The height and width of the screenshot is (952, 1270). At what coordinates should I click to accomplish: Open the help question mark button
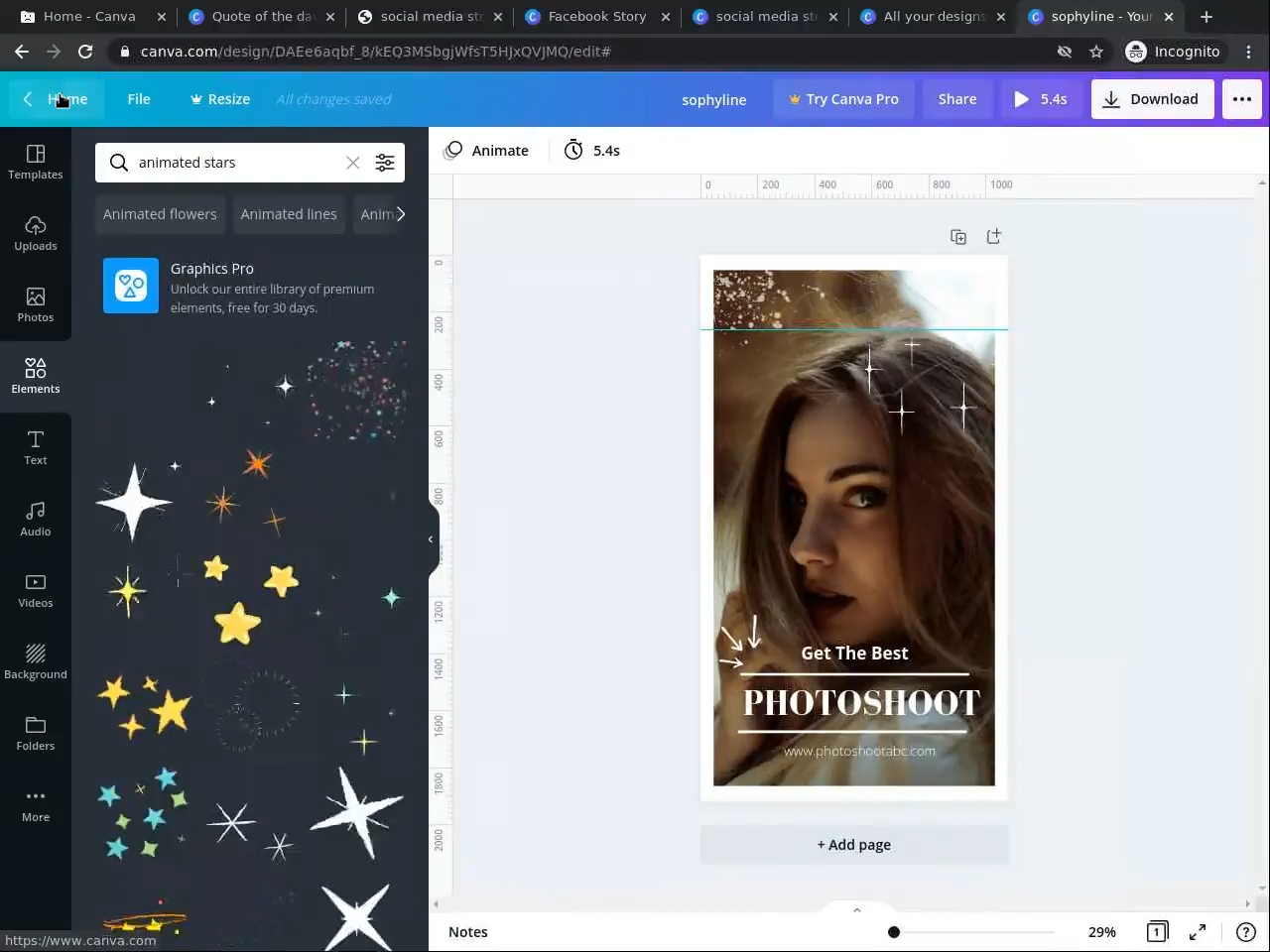tap(1246, 932)
